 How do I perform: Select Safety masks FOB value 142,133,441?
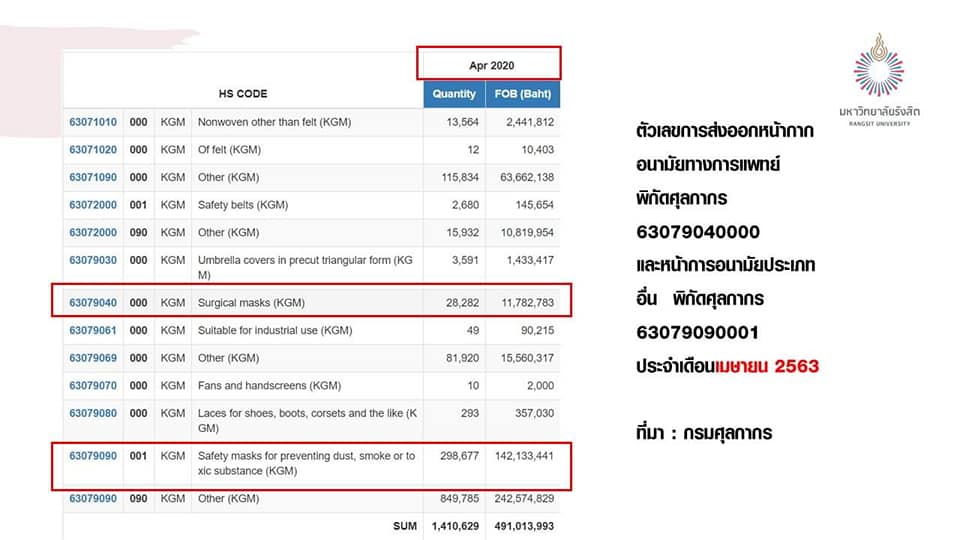(521, 456)
